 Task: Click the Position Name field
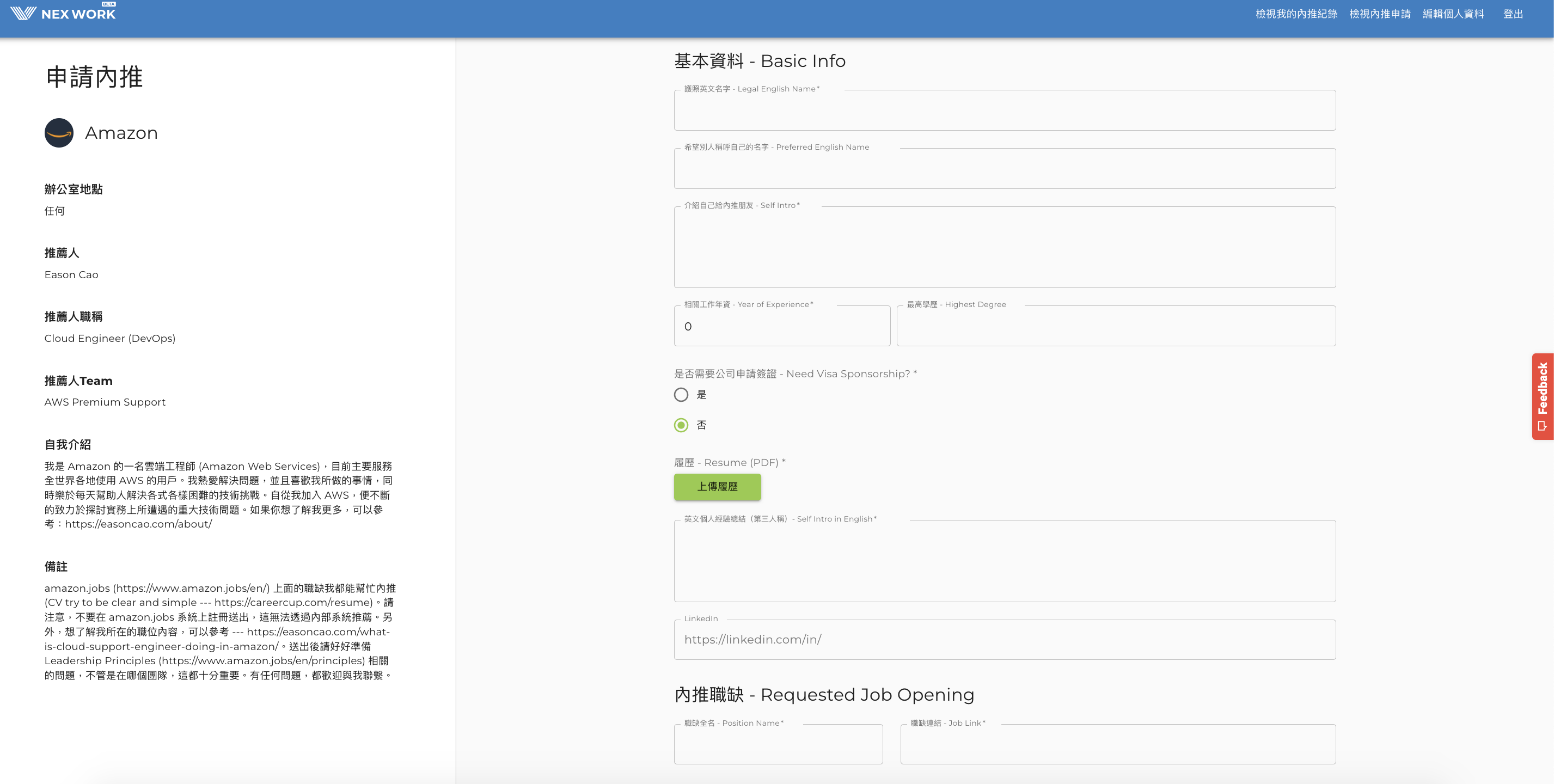pyautogui.click(x=778, y=745)
